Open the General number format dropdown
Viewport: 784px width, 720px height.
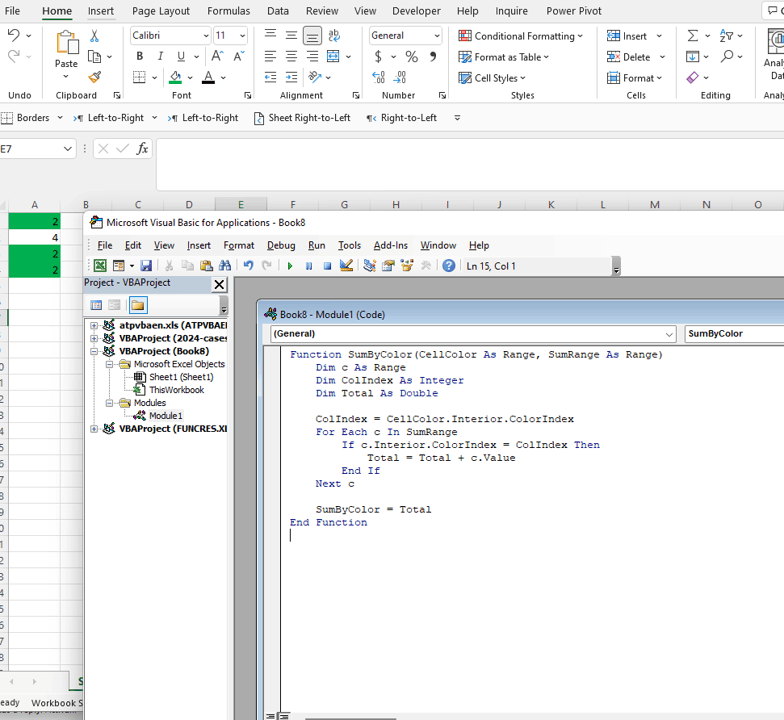[437, 36]
